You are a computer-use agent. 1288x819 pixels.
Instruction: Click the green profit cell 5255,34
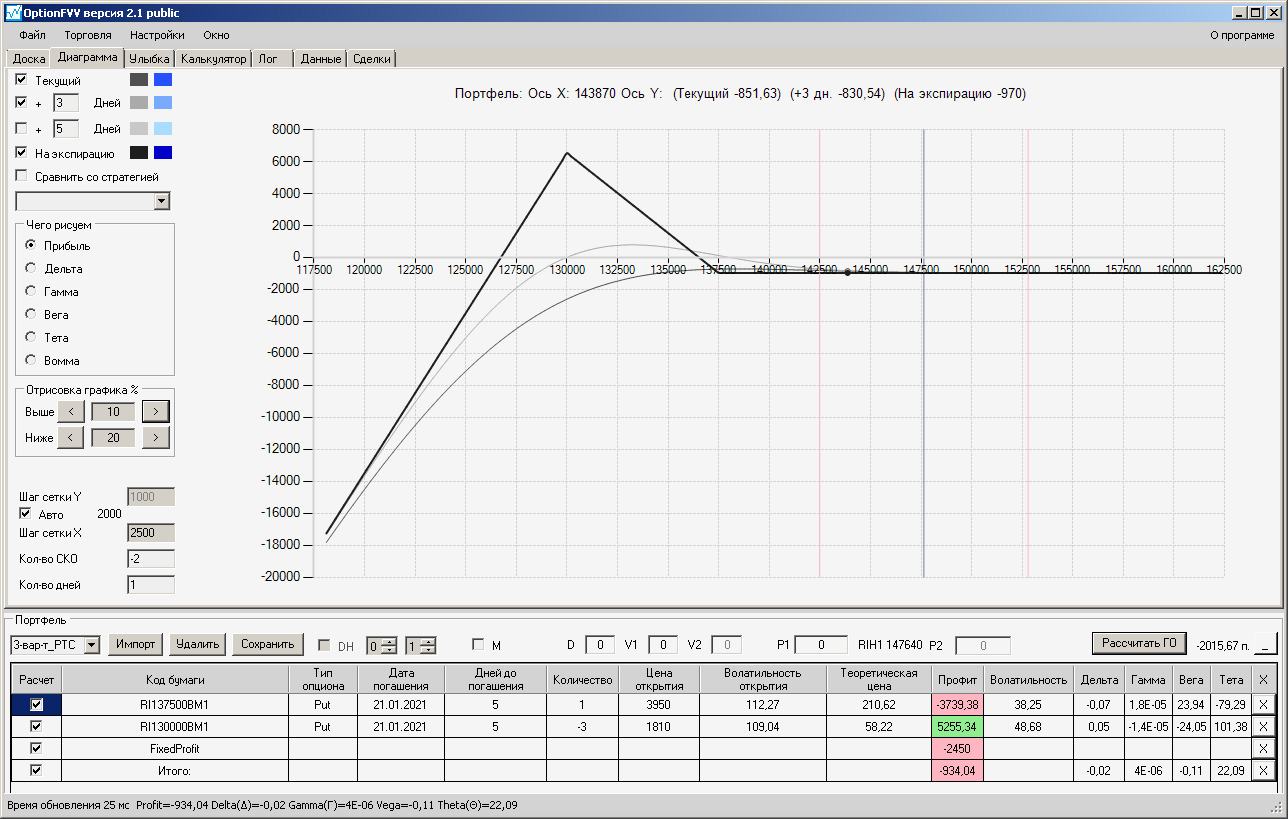[957, 727]
